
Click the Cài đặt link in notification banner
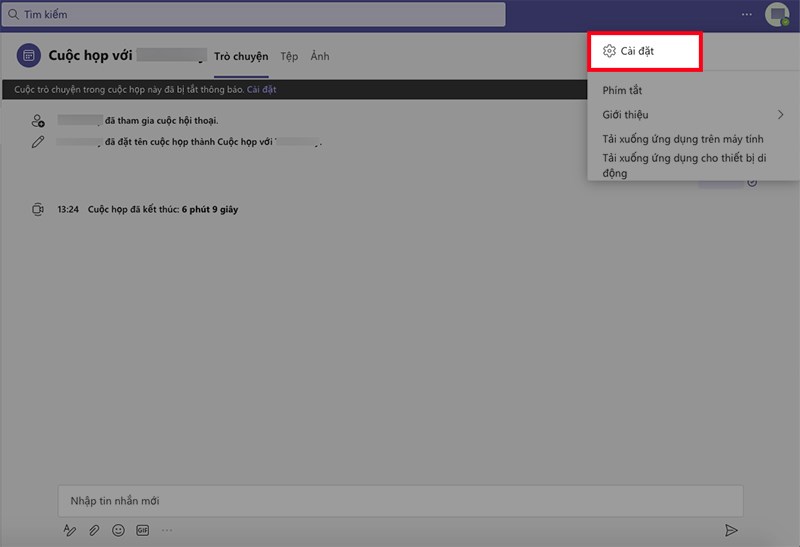pyautogui.click(x=262, y=90)
